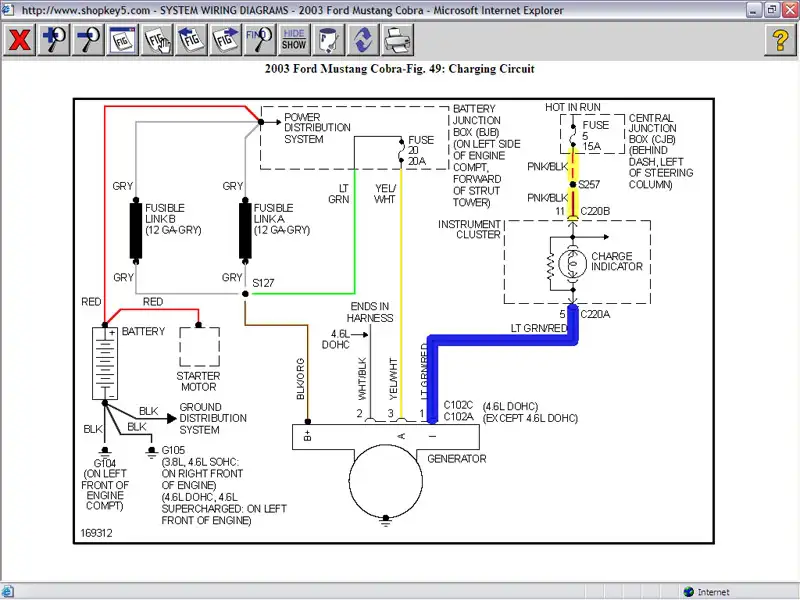Image resolution: width=800 pixels, height=600 pixels.
Task: Click the Internet Explorer page icon in title bar
Action: click(x=8, y=10)
